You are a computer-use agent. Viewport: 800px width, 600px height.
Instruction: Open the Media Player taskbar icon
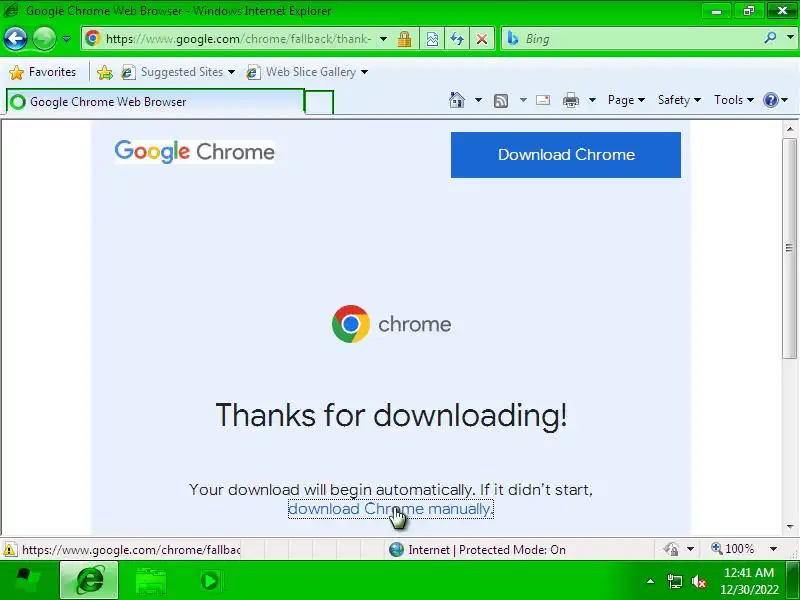pos(209,581)
